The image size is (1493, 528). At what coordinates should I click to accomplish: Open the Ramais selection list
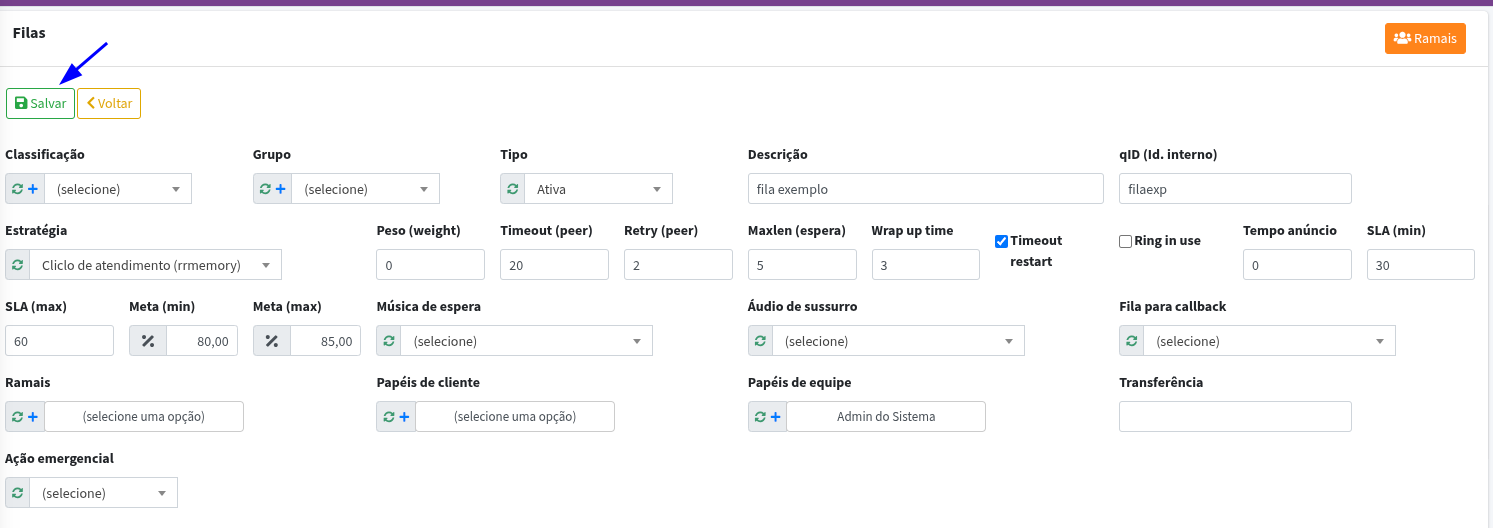tap(144, 417)
